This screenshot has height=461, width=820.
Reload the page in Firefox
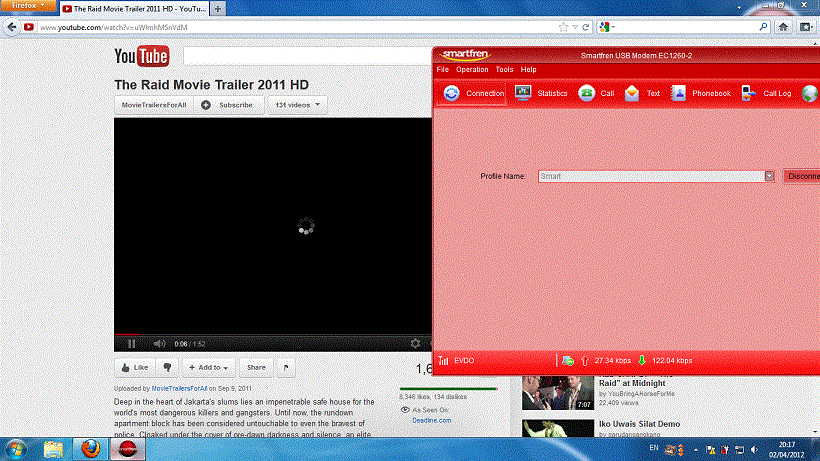[586, 27]
